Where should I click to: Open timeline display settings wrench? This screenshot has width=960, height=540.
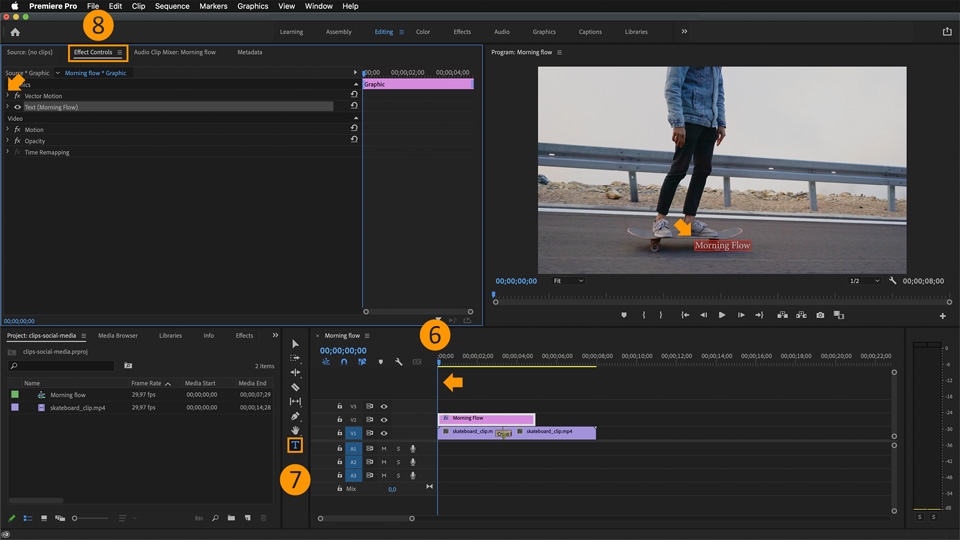[x=399, y=362]
